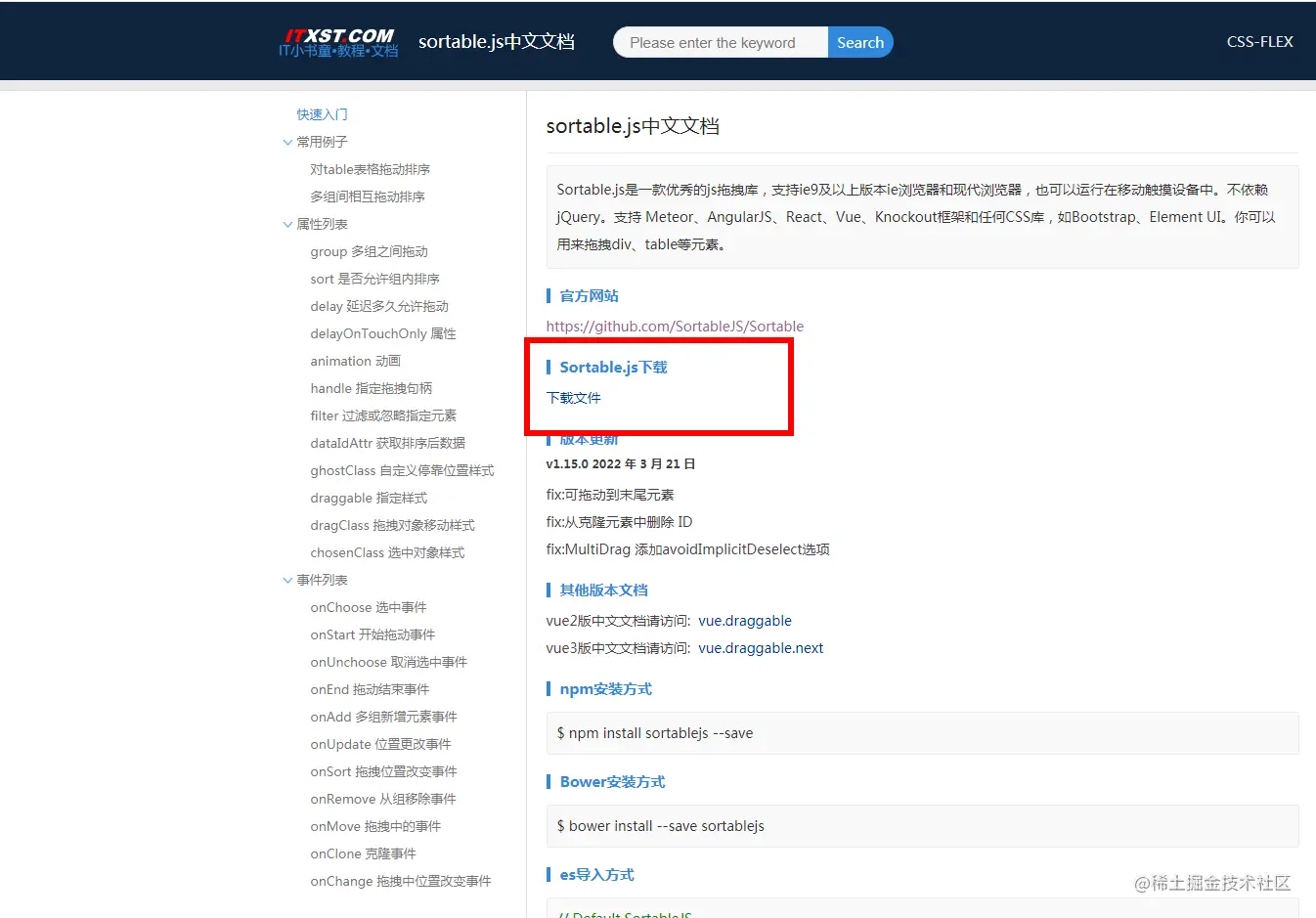This screenshot has height=918, width=1316.
Task: Open 快速入门 in the sidebar
Action: coord(322,114)
